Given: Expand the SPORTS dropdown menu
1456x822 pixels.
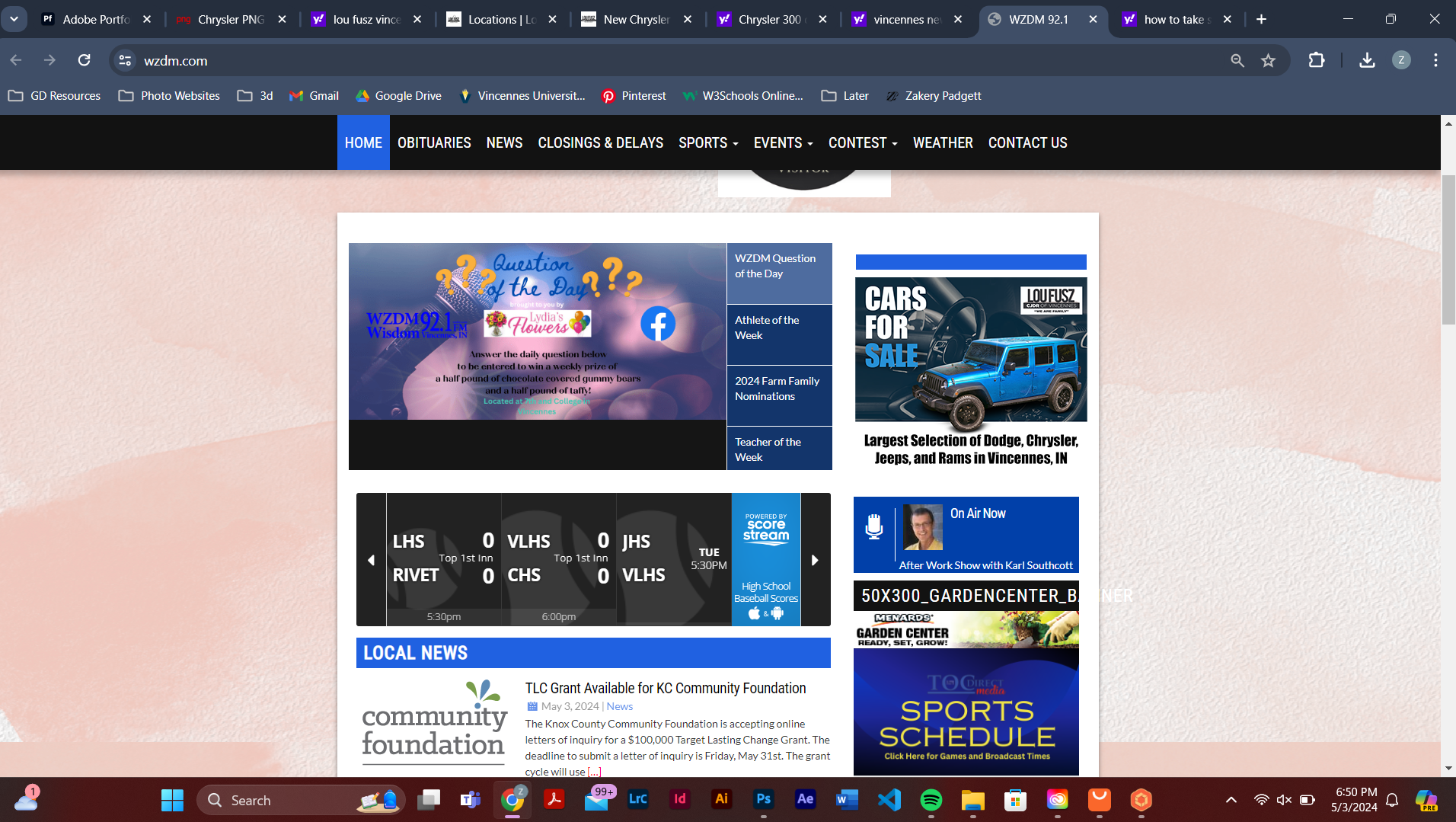Looking at the screenshot, I should [x=708, y=142].
